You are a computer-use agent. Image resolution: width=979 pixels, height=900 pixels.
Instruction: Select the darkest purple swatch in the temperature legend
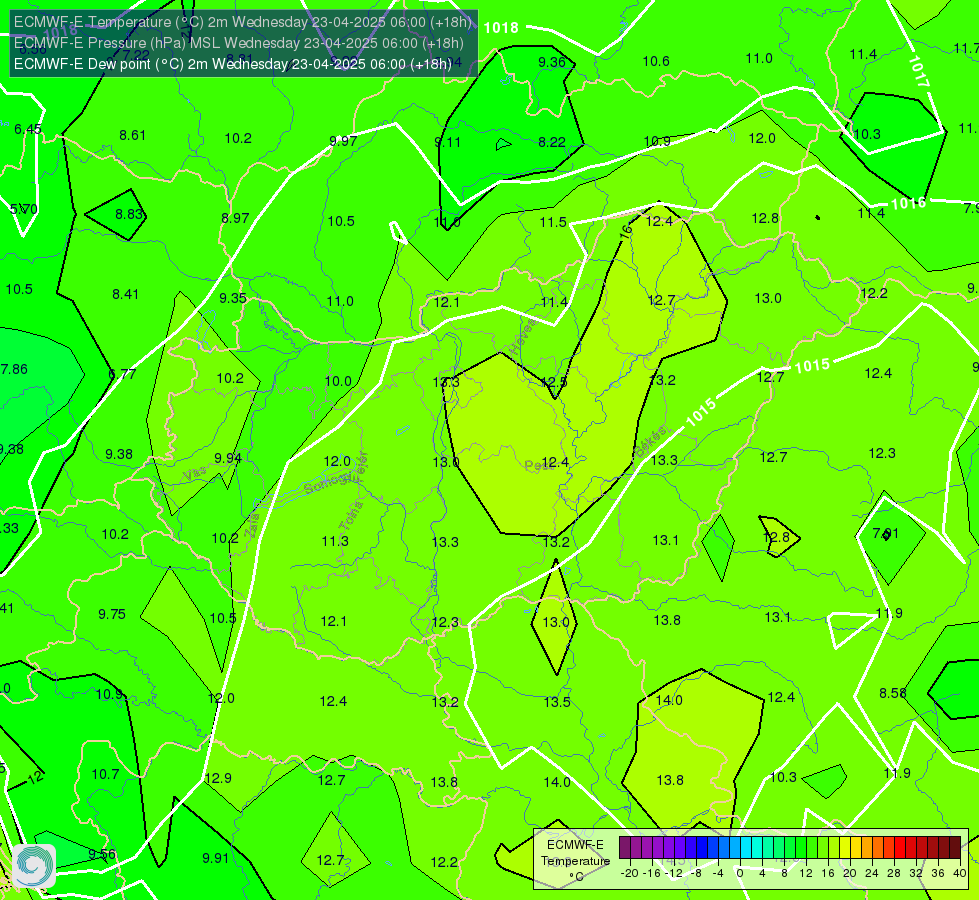coord(625,848)
